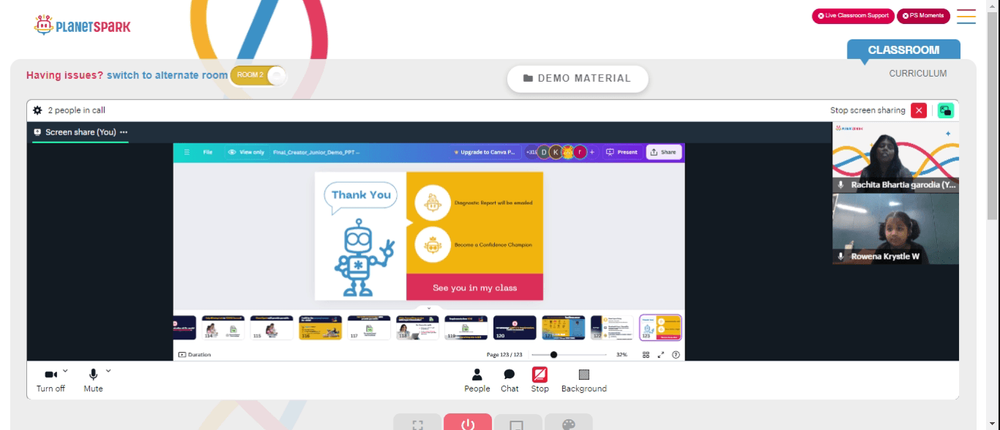Click 32% zoom level value
1000x430 pixels.
coord(622,355)
